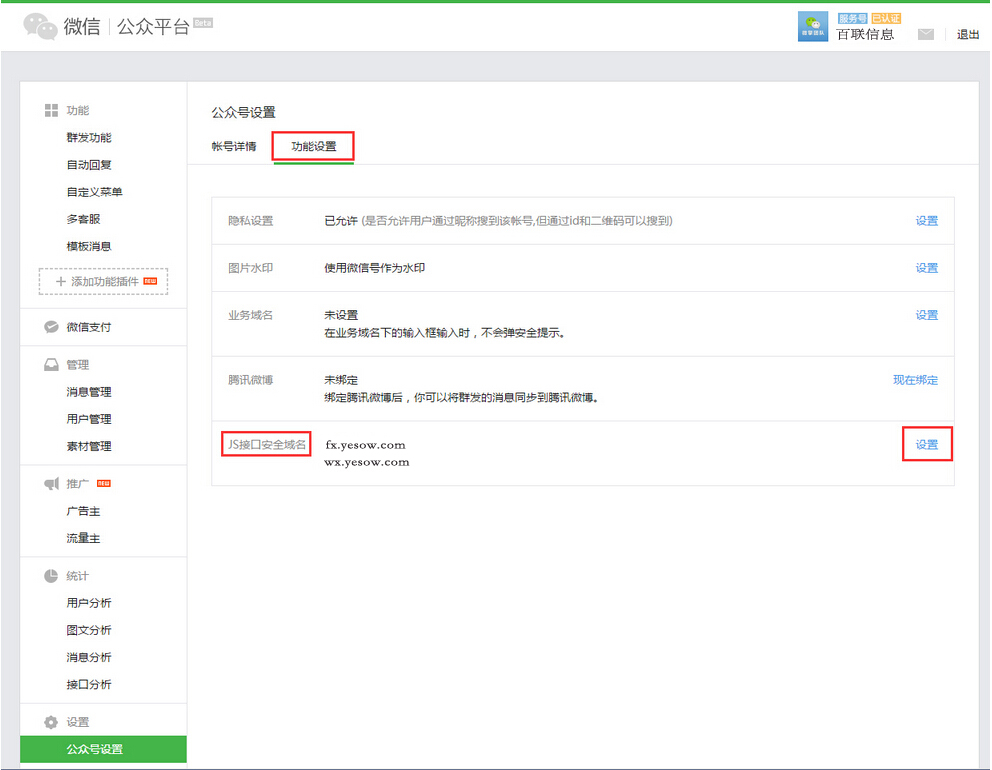Click the 微信支付 checkmark icon
992x770 pixels.
pos(51,327)
